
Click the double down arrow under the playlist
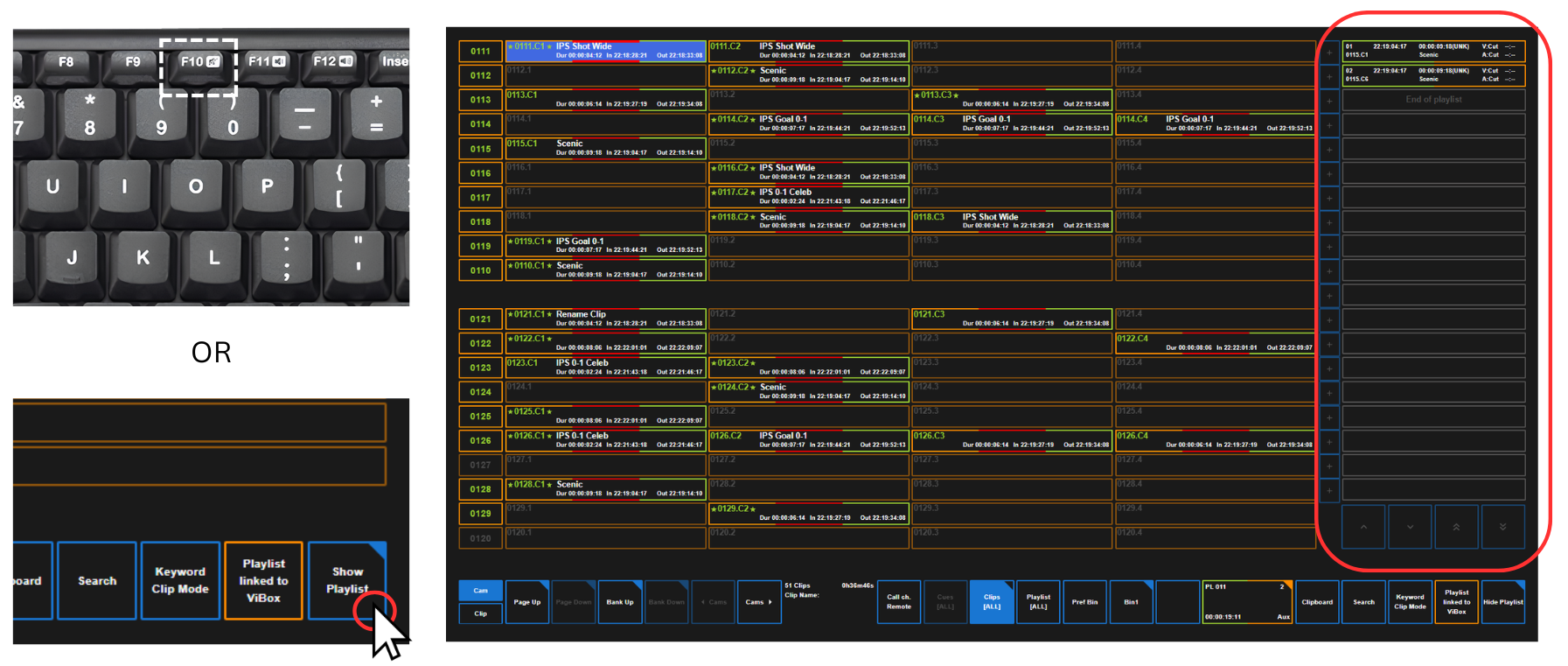tap(1502, 527)
